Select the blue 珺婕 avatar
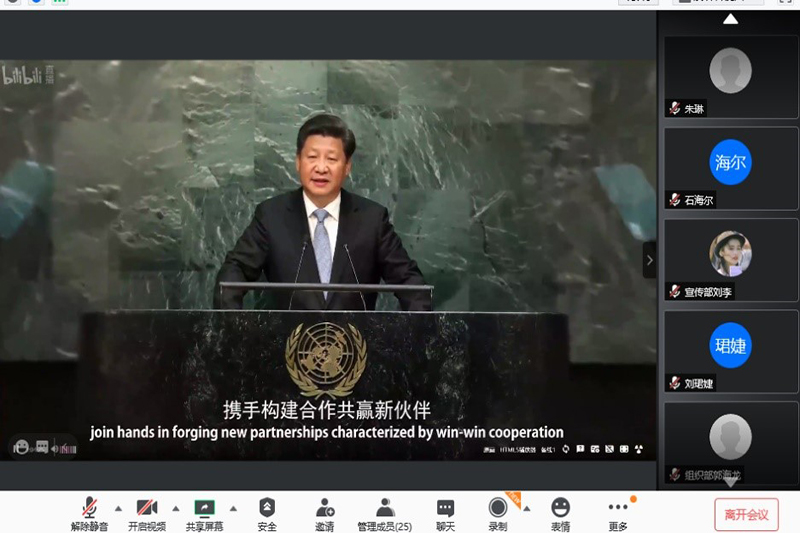Image resolution: width=800 pixels, height=533 pixels. point(731,345)
